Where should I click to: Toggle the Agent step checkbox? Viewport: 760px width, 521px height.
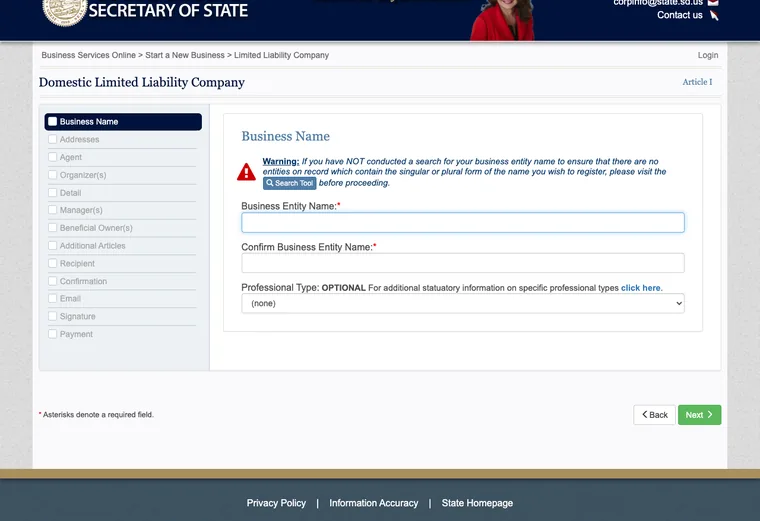[x=52, y=157]
